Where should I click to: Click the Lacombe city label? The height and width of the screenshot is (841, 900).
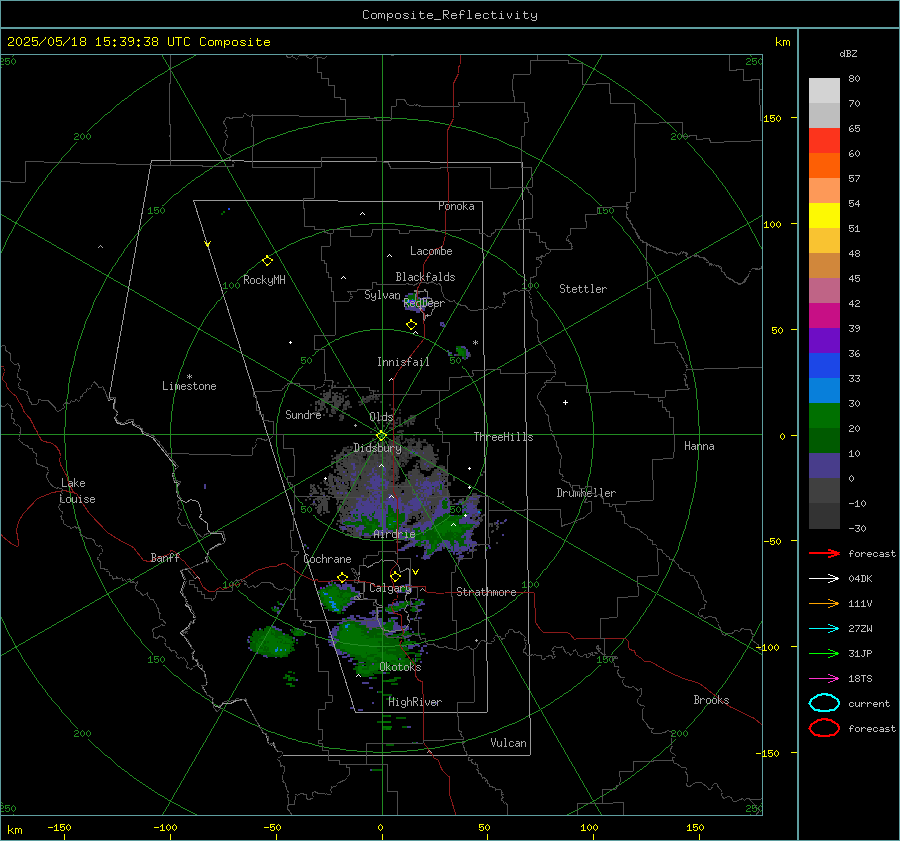[431, 251]
